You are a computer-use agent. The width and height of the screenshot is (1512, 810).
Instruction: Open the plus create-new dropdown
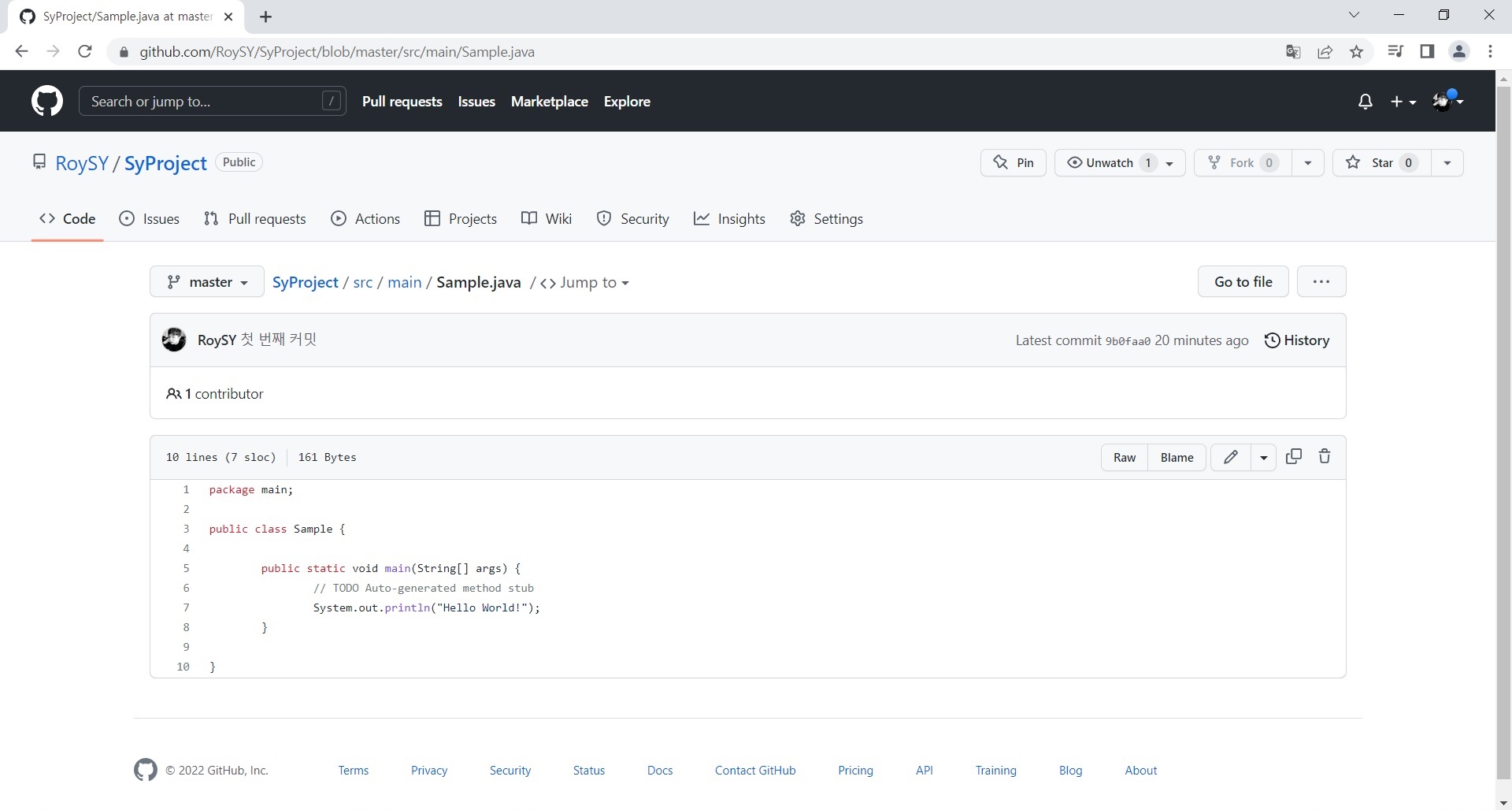click(1403, 102)
